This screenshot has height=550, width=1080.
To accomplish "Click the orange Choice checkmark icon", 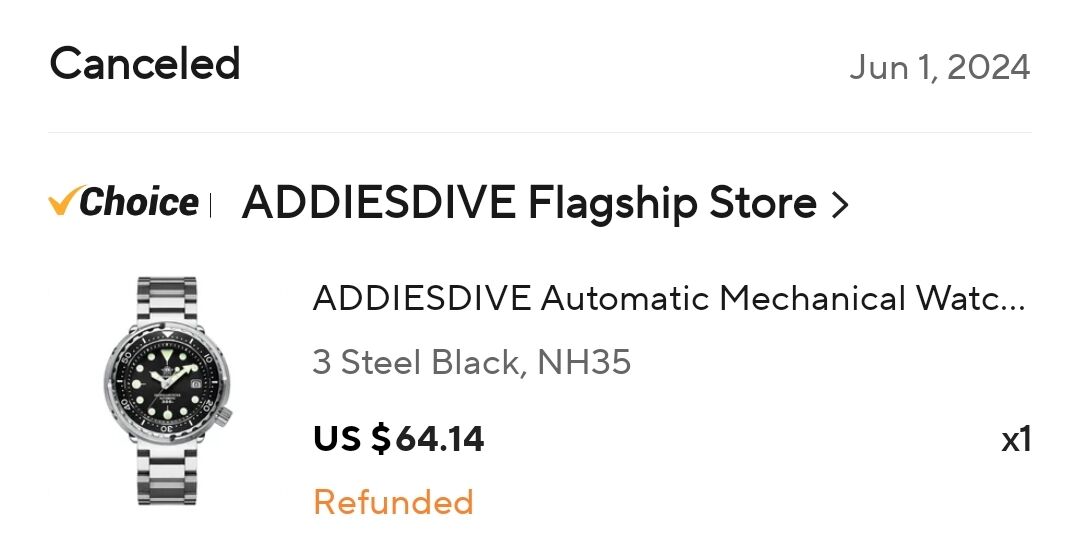I will [x=62, y=202].
